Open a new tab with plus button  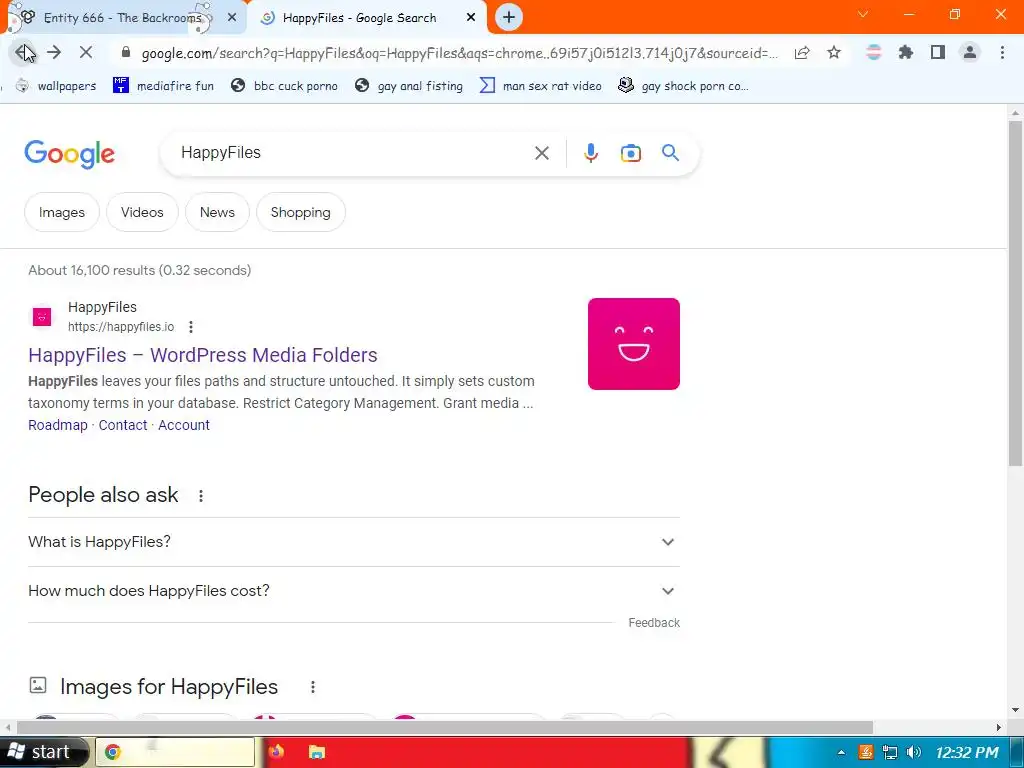pyautogui.click(x=509, y=18)
